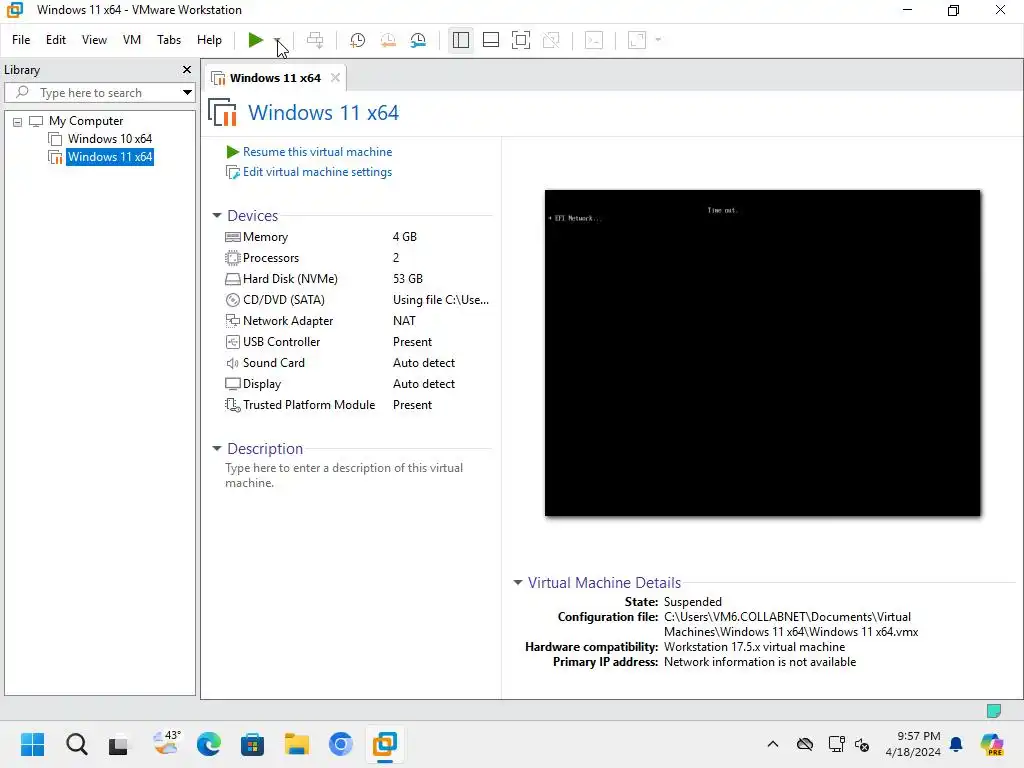The height and width of the screenshot is (768, 1024).
Task: Select My Computer in the library
Action: 86,121
